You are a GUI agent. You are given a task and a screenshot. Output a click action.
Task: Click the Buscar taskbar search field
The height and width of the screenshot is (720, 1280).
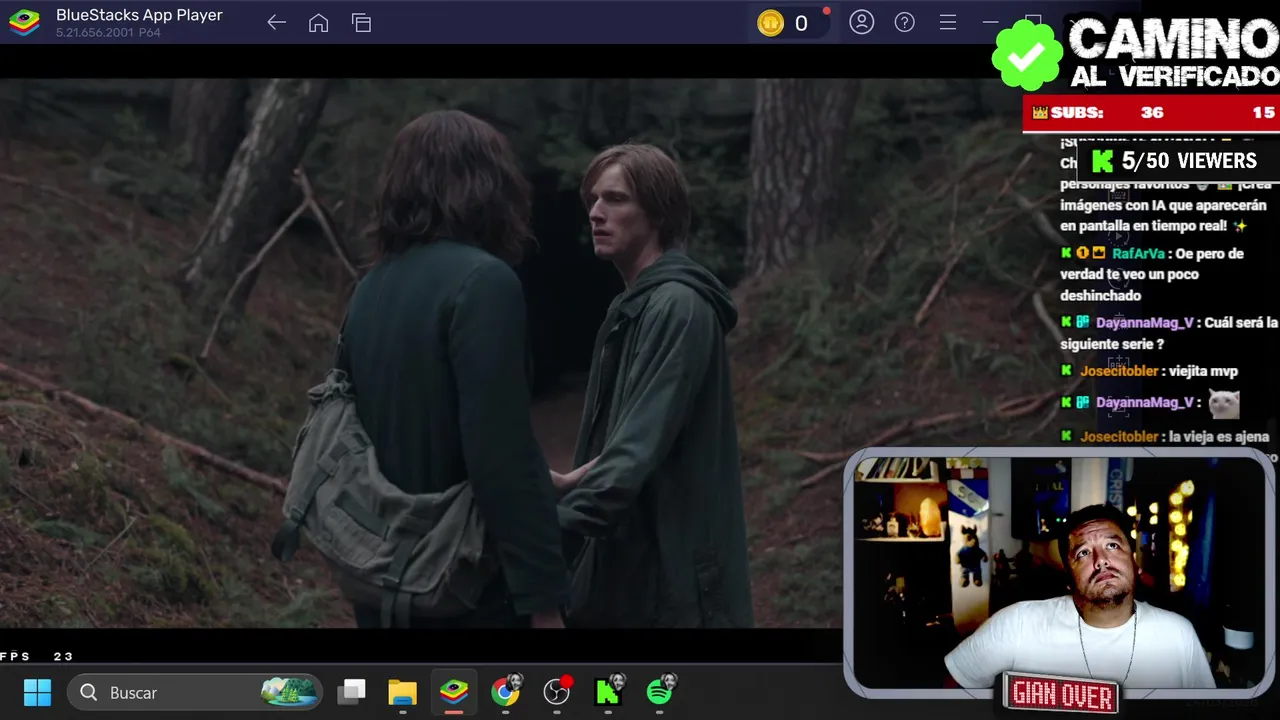tap(195, 692)
